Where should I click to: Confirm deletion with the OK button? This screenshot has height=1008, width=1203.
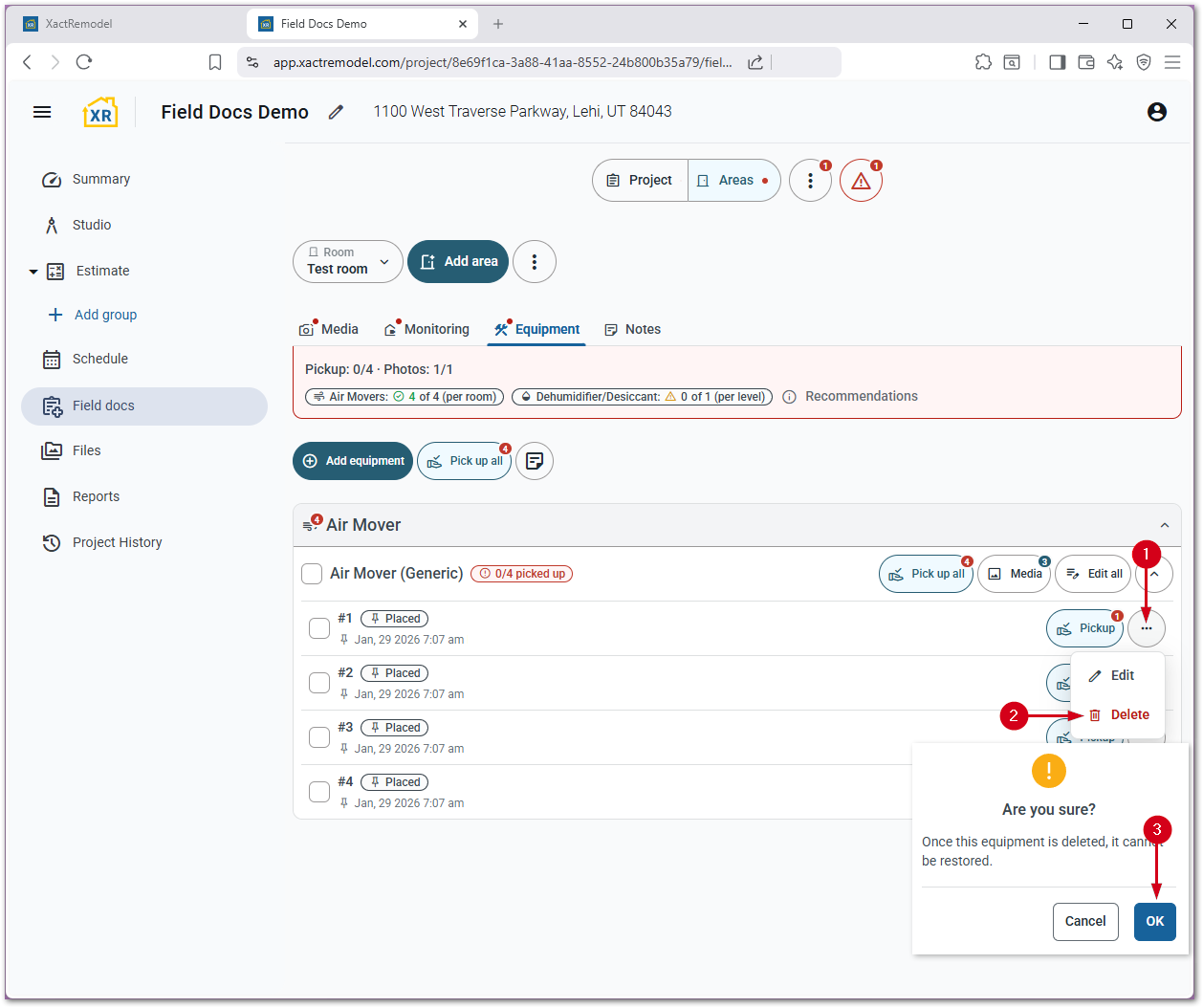[x=1154, y=921]
